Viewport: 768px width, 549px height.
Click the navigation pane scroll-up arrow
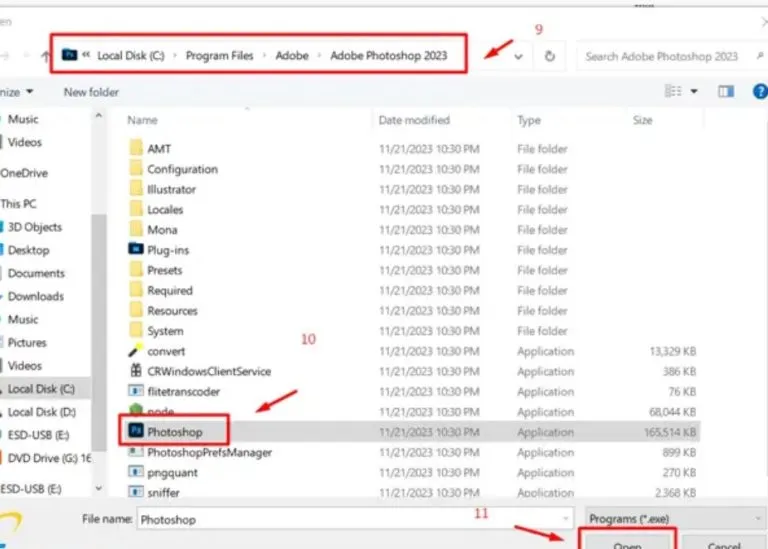98,116
